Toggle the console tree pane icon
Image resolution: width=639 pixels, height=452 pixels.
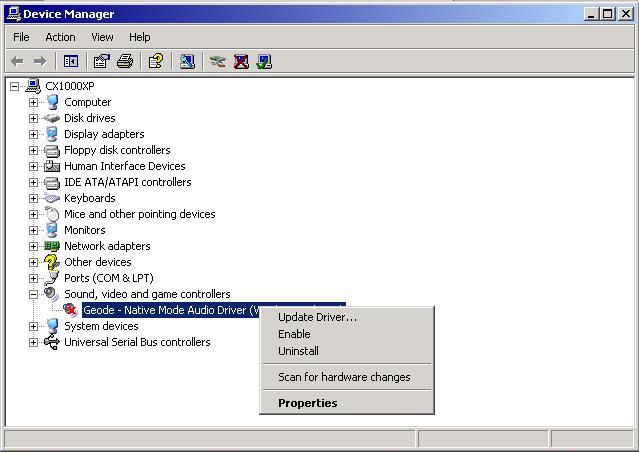coord(71,62)
